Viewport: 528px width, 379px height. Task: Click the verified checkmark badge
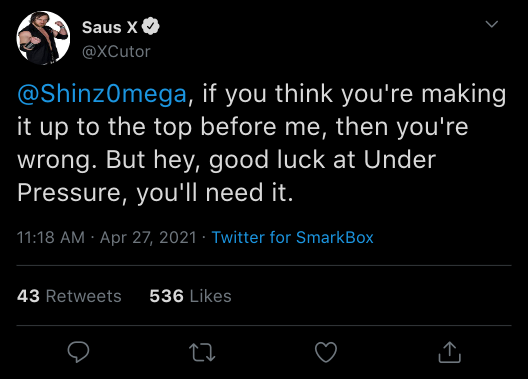point(151,26)
